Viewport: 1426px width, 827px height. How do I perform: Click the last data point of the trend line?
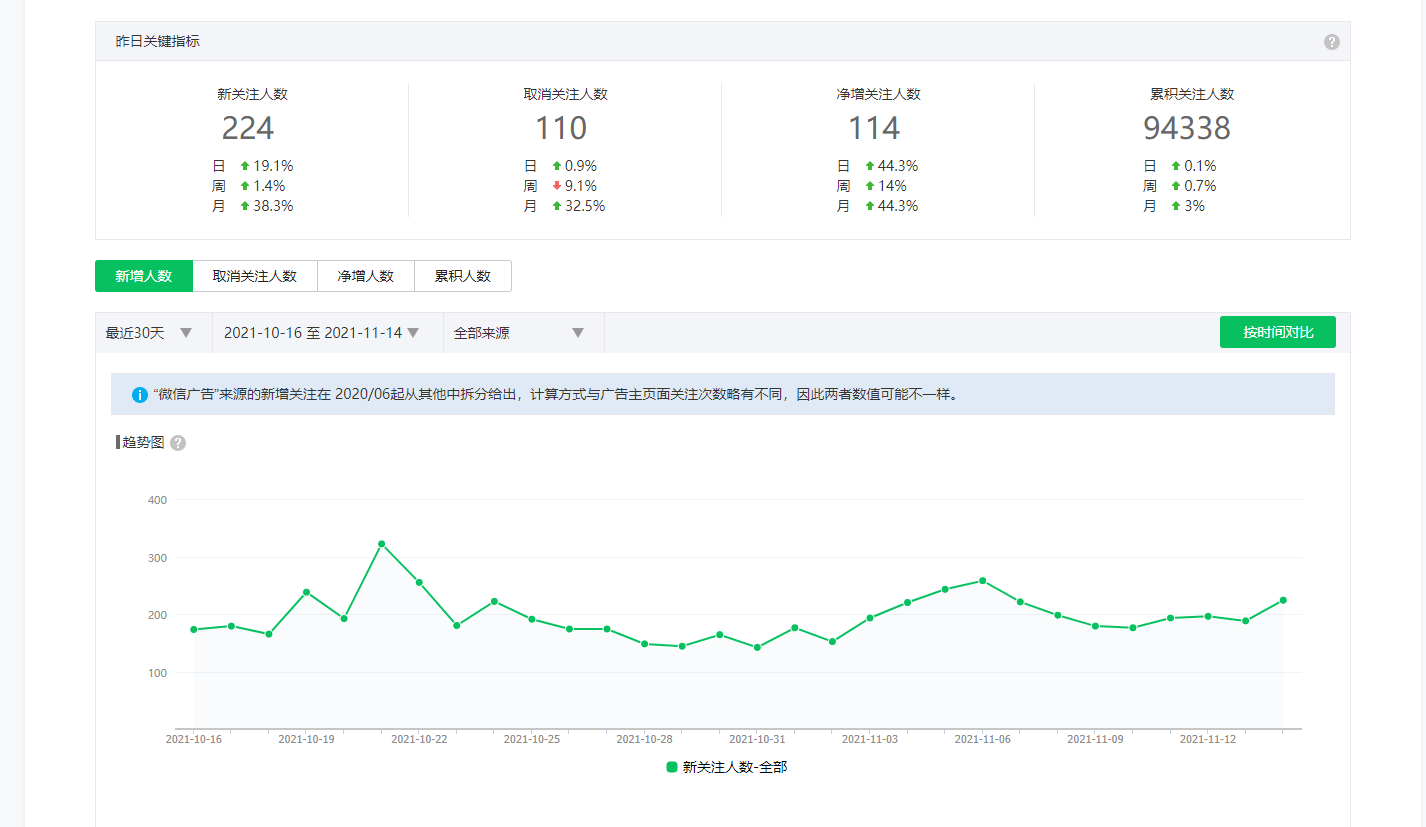1283,600
